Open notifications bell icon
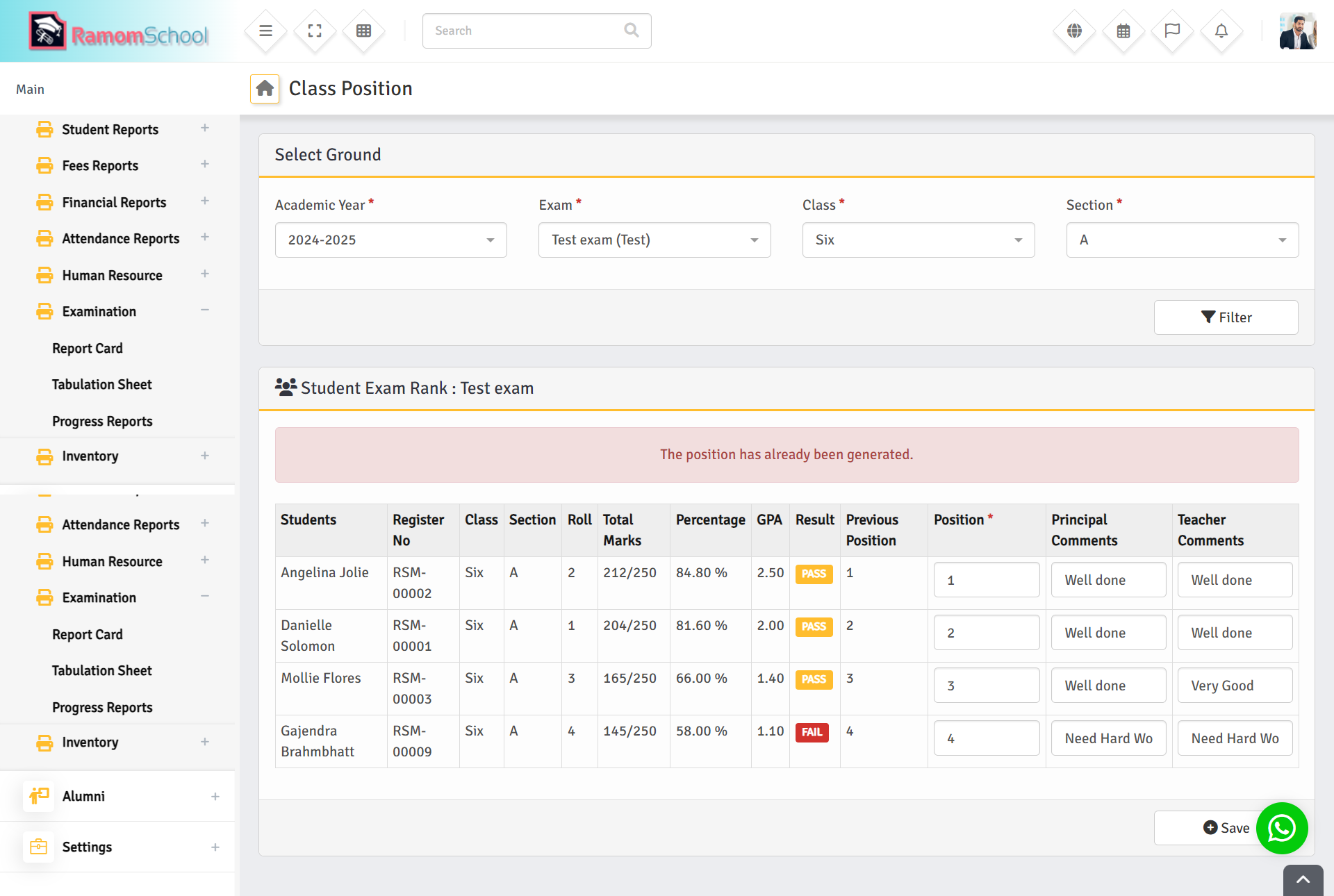The height and width of the screenshot is (896, 1334). tap(1221, 31)
